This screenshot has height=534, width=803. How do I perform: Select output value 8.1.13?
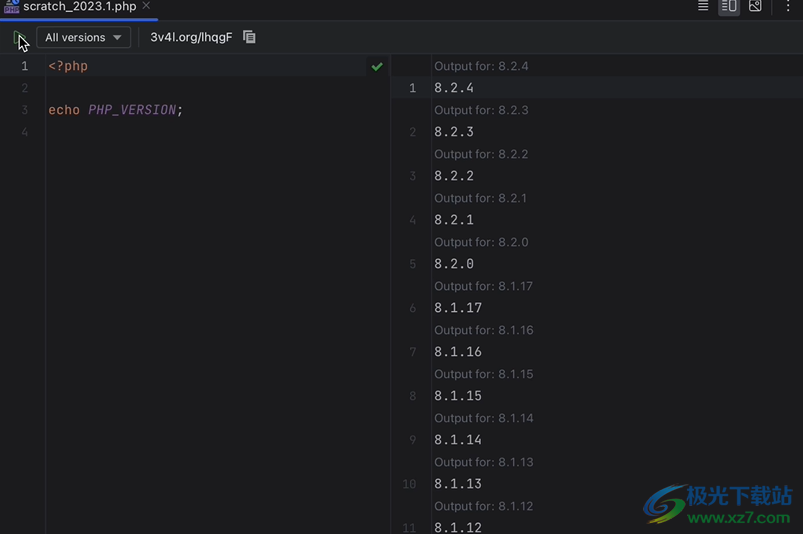point(458,484)
